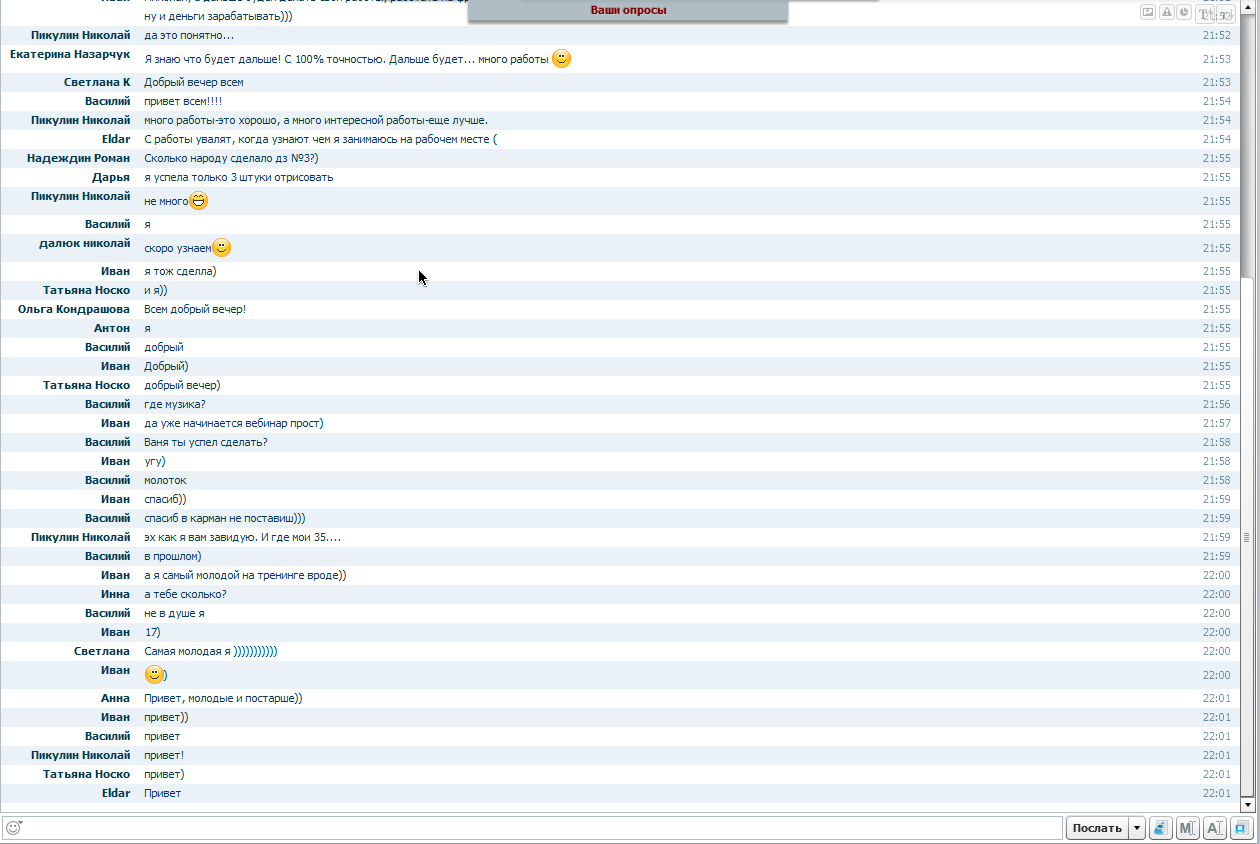This screenshot has height=844, width=1260.
Task: Click sender name Ольга Кондрашова
Action: [x=74, y=309]
